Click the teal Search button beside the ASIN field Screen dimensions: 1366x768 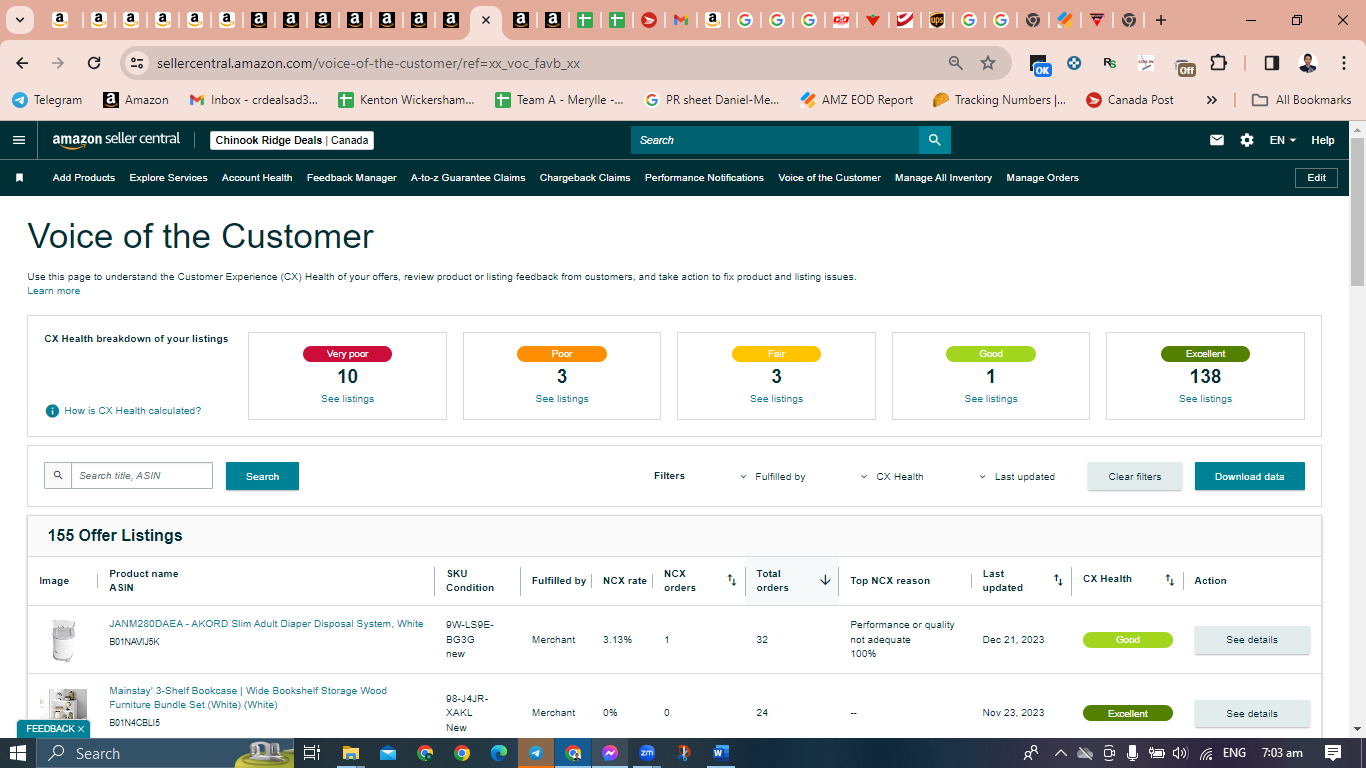tap(262, 476)
